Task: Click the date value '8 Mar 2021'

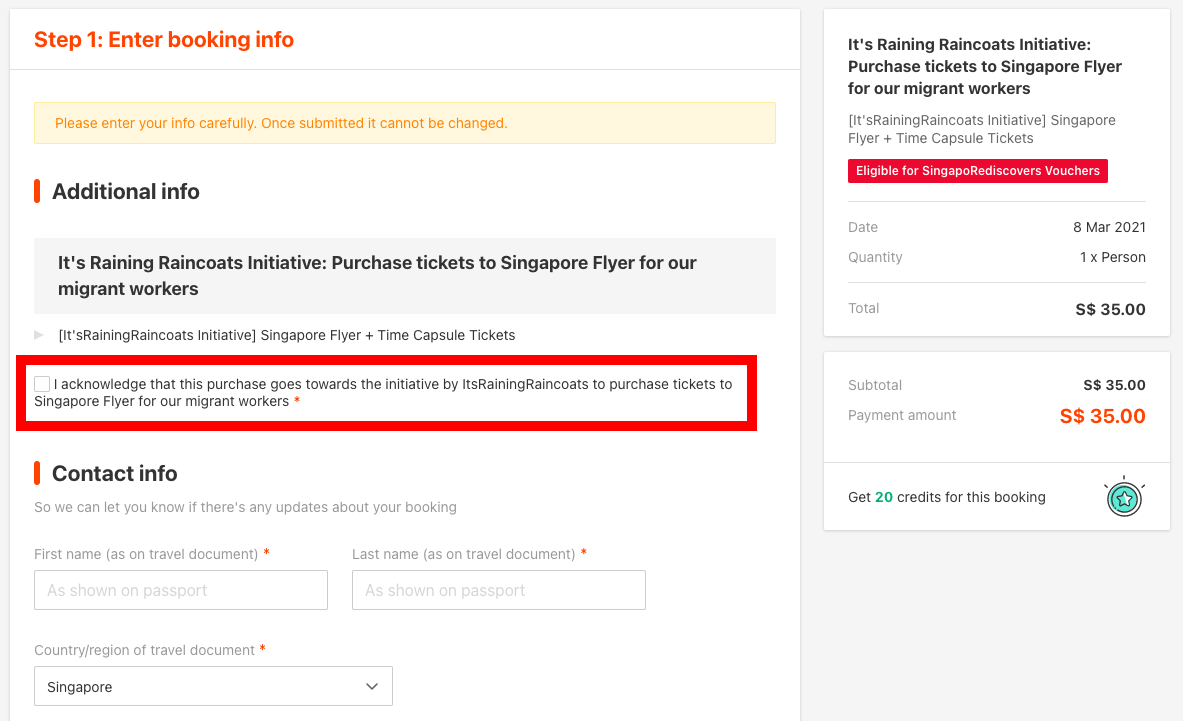Action: point(1109,227)
